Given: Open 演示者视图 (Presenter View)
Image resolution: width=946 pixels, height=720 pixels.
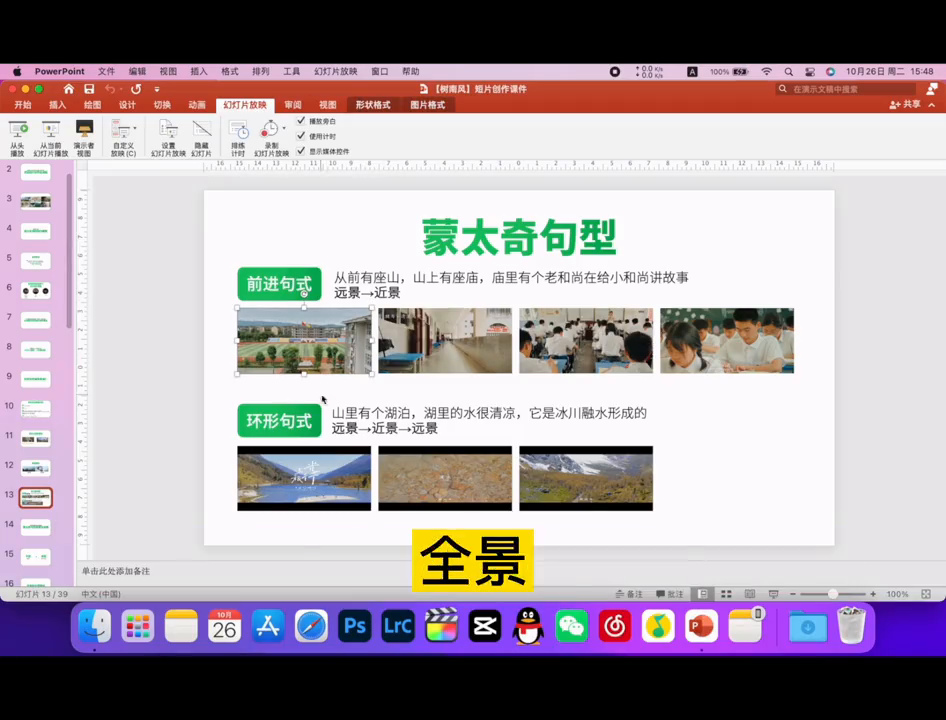Looking at the screenshot, I should [x=84, y=130].
